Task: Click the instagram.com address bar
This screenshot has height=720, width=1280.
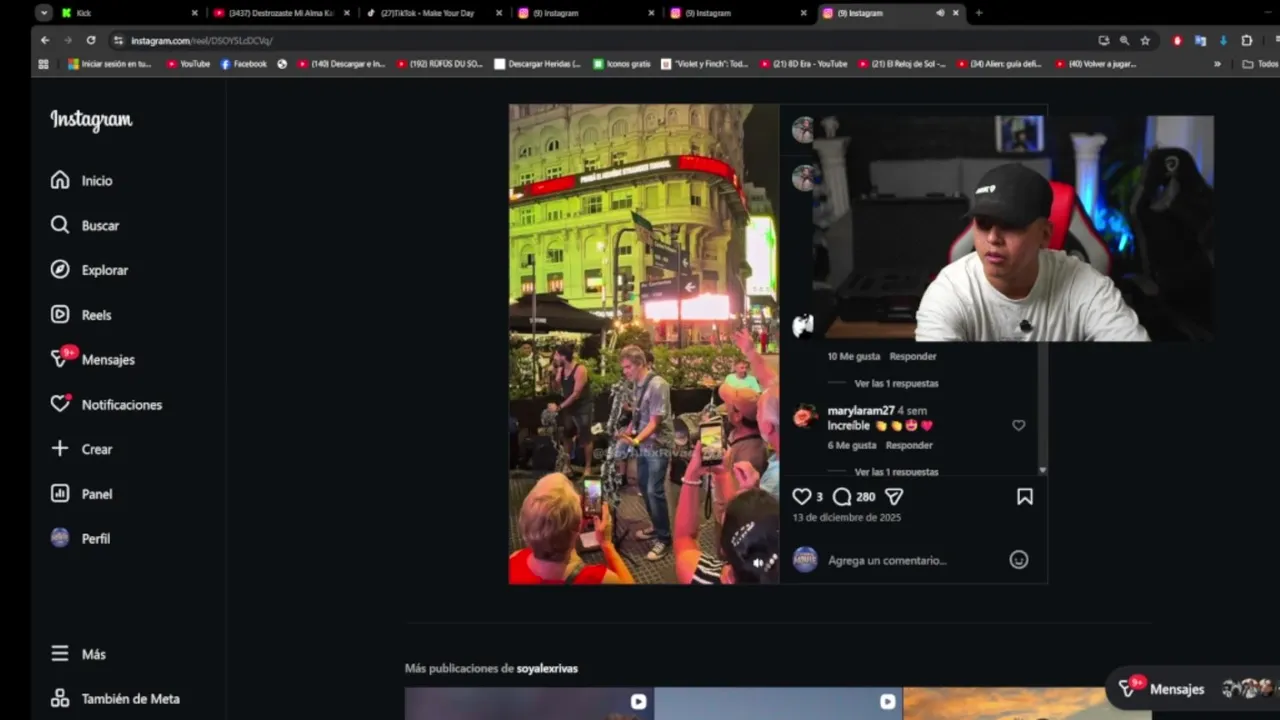Action: click(600, 40)
